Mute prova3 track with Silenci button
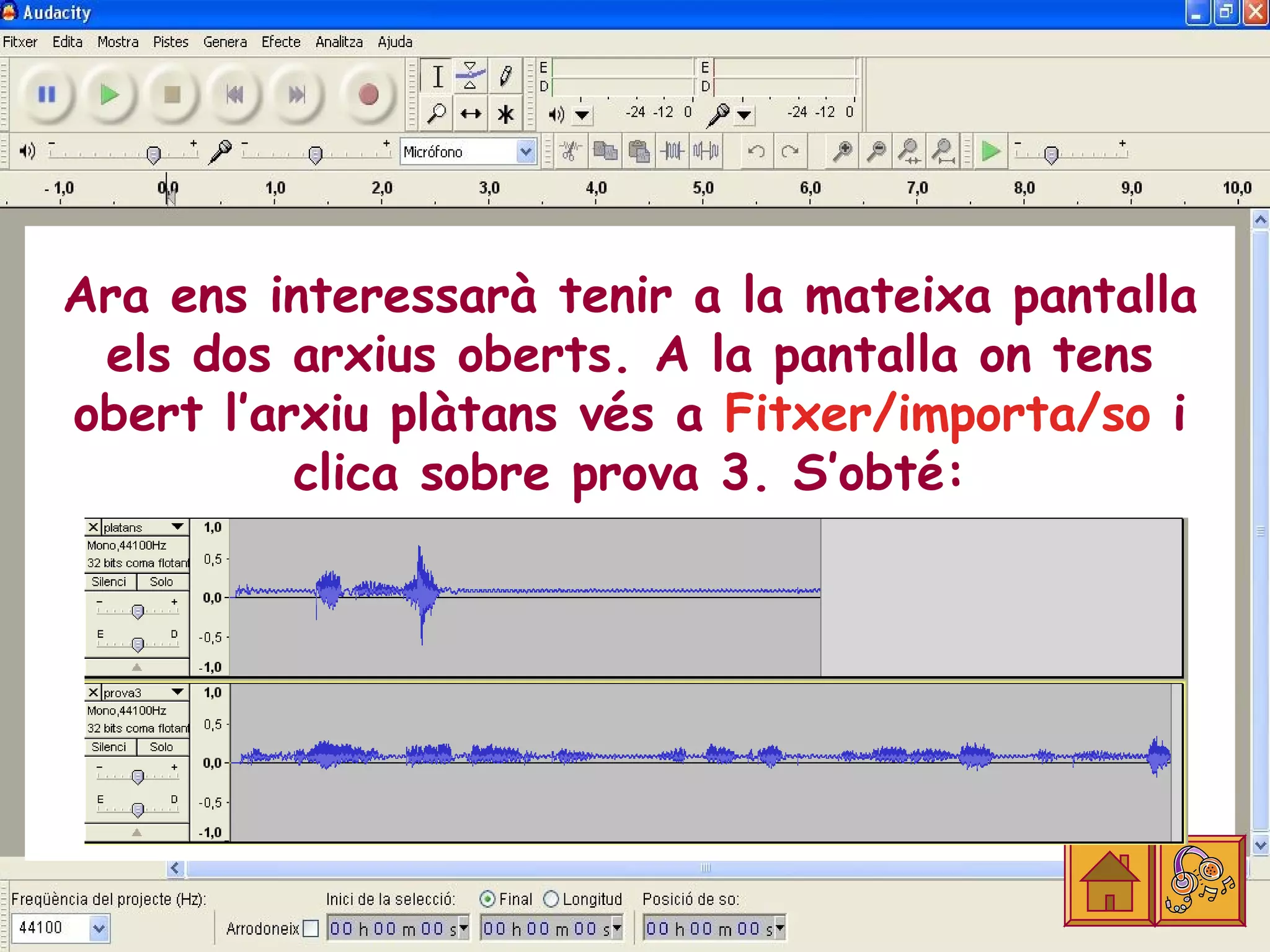1270x952 pixels. coord(109,747)
